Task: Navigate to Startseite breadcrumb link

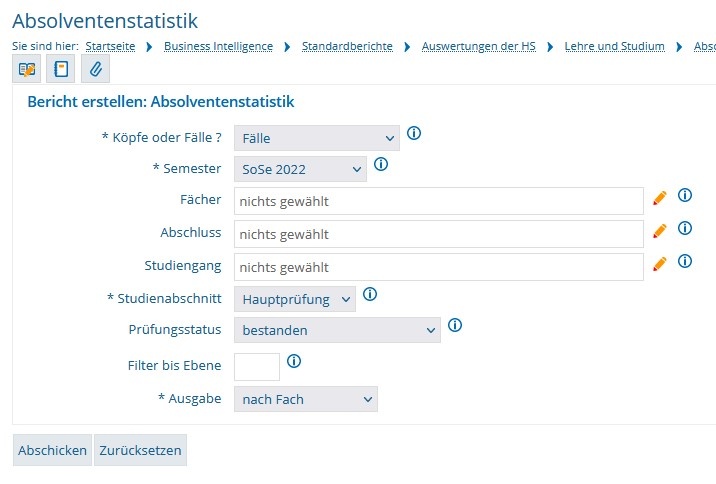Action: (110, 46)
